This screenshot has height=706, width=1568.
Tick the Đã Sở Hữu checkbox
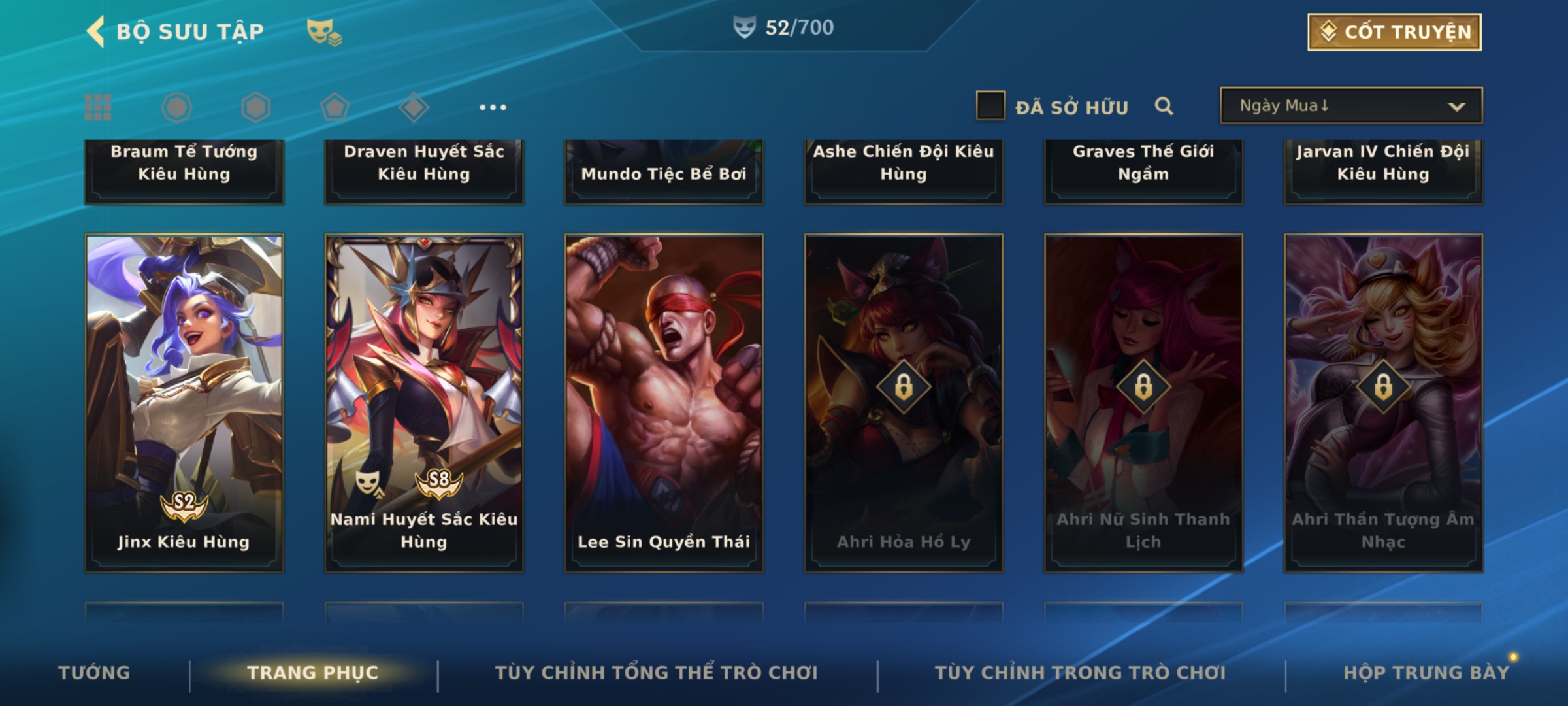(990, 106)
